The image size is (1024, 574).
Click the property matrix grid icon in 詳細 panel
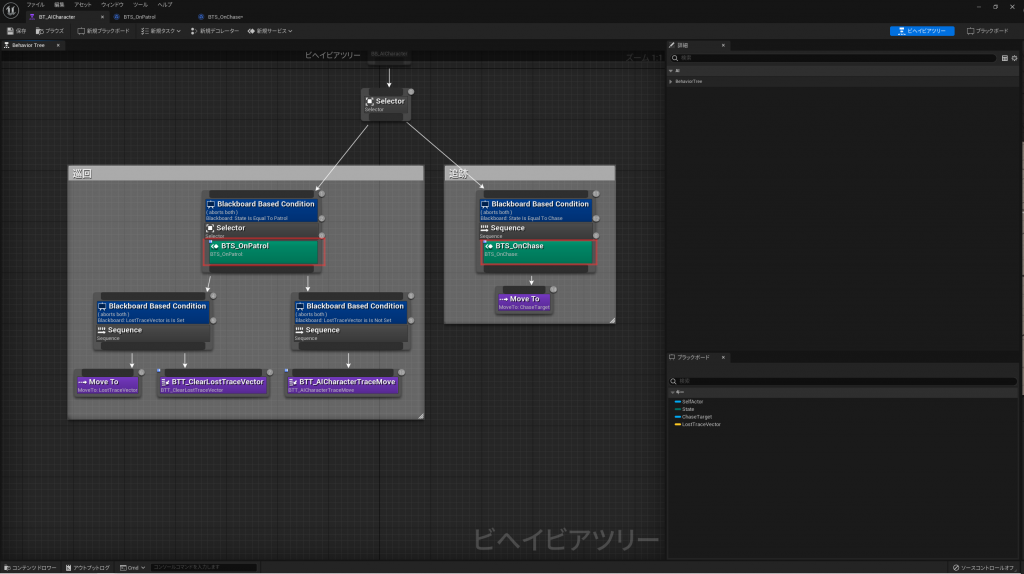tap(1004, 58)
